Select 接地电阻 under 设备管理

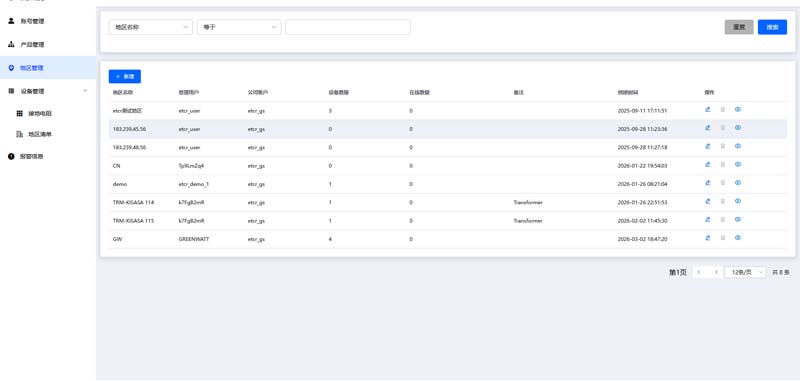40,114
